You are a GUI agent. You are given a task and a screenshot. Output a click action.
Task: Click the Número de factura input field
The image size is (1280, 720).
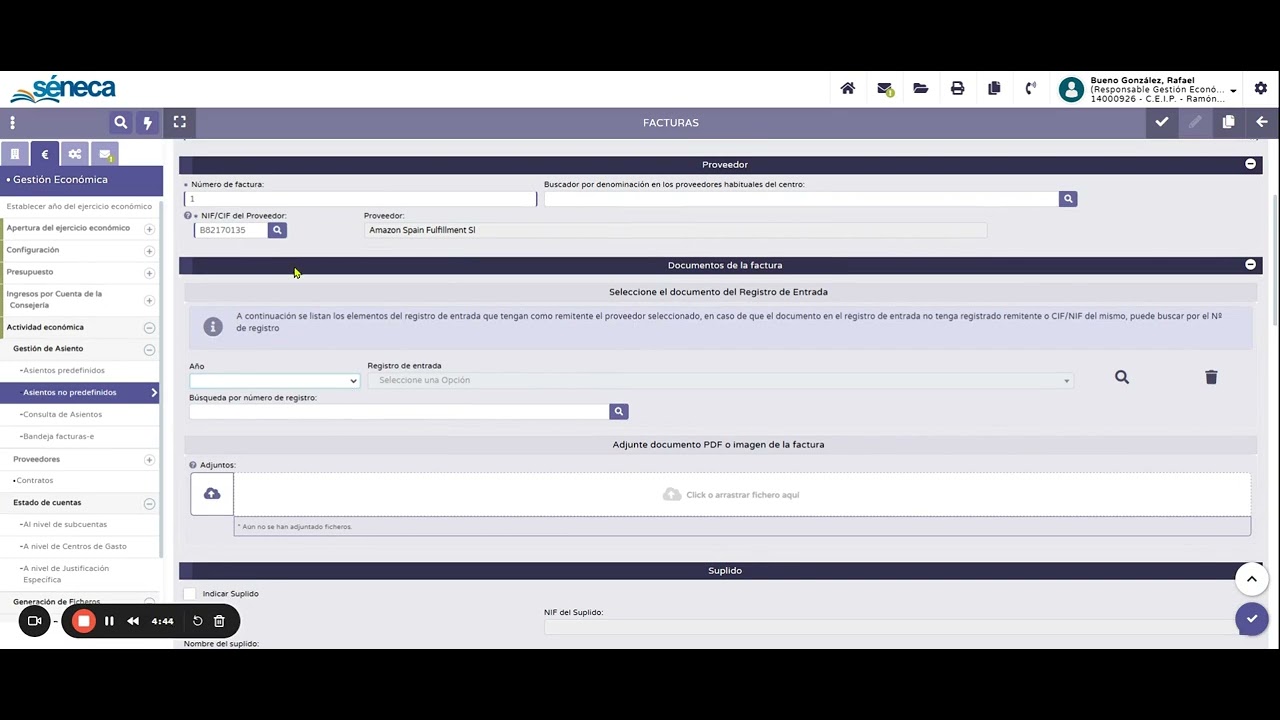[360, 199]
